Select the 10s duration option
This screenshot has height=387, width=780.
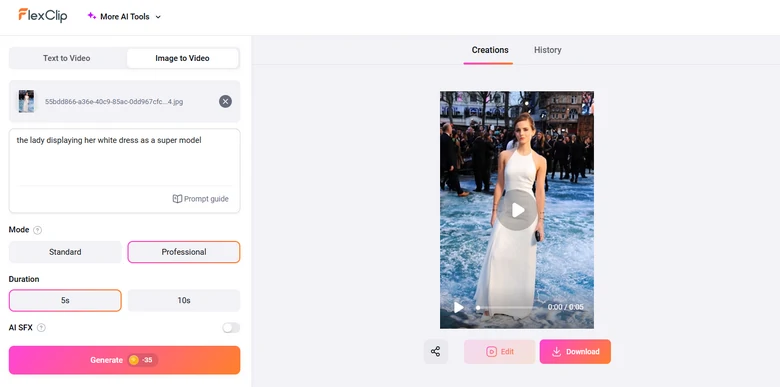(x=184, y=300)
